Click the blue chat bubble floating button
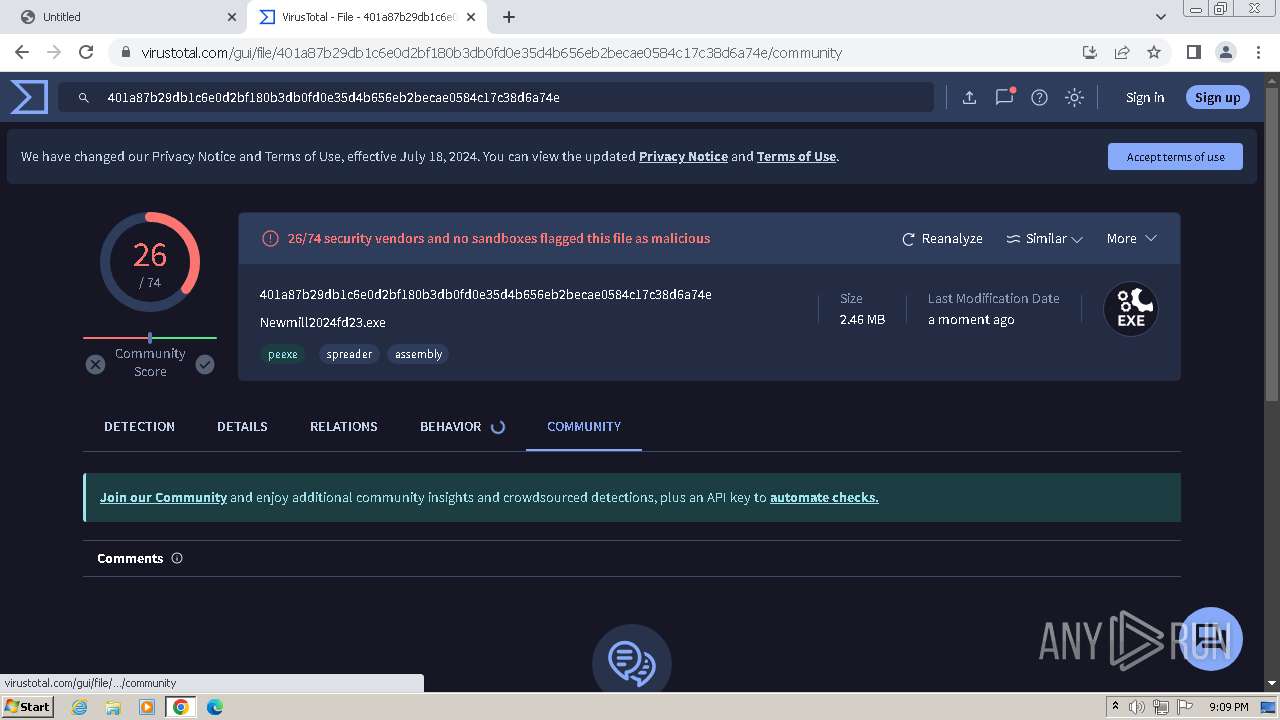Screen dimensions: 1280x720 tap(1210, 639)
